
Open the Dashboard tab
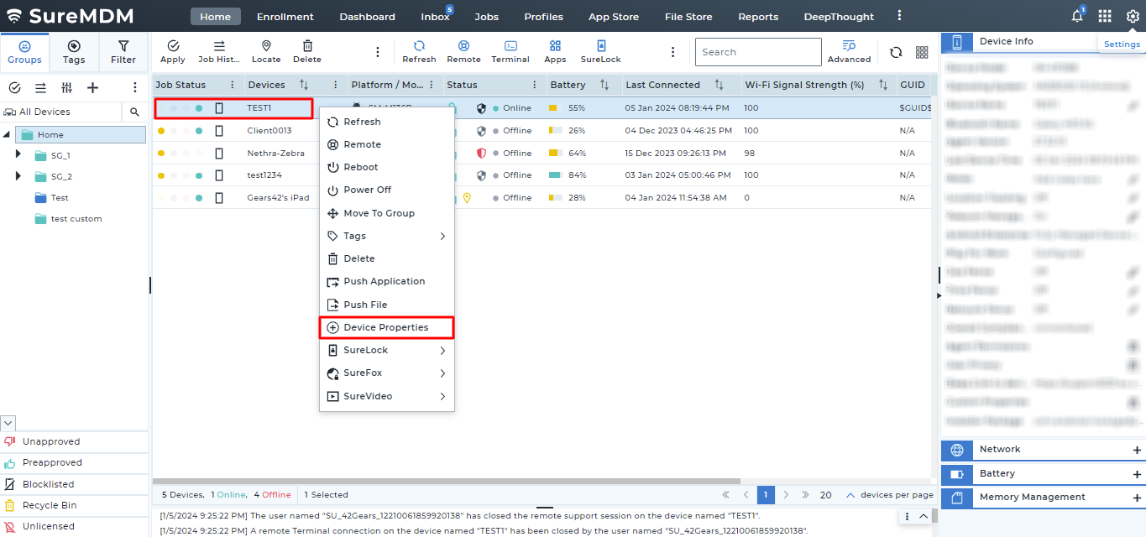[x=367, y=16]
